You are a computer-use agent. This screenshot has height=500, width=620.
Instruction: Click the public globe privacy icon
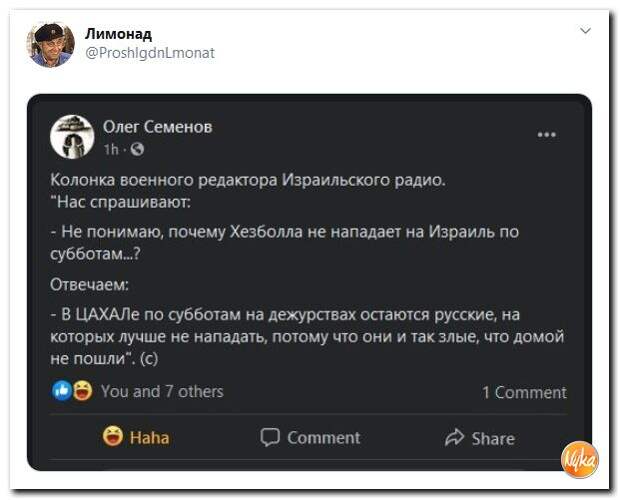[137, 149]
